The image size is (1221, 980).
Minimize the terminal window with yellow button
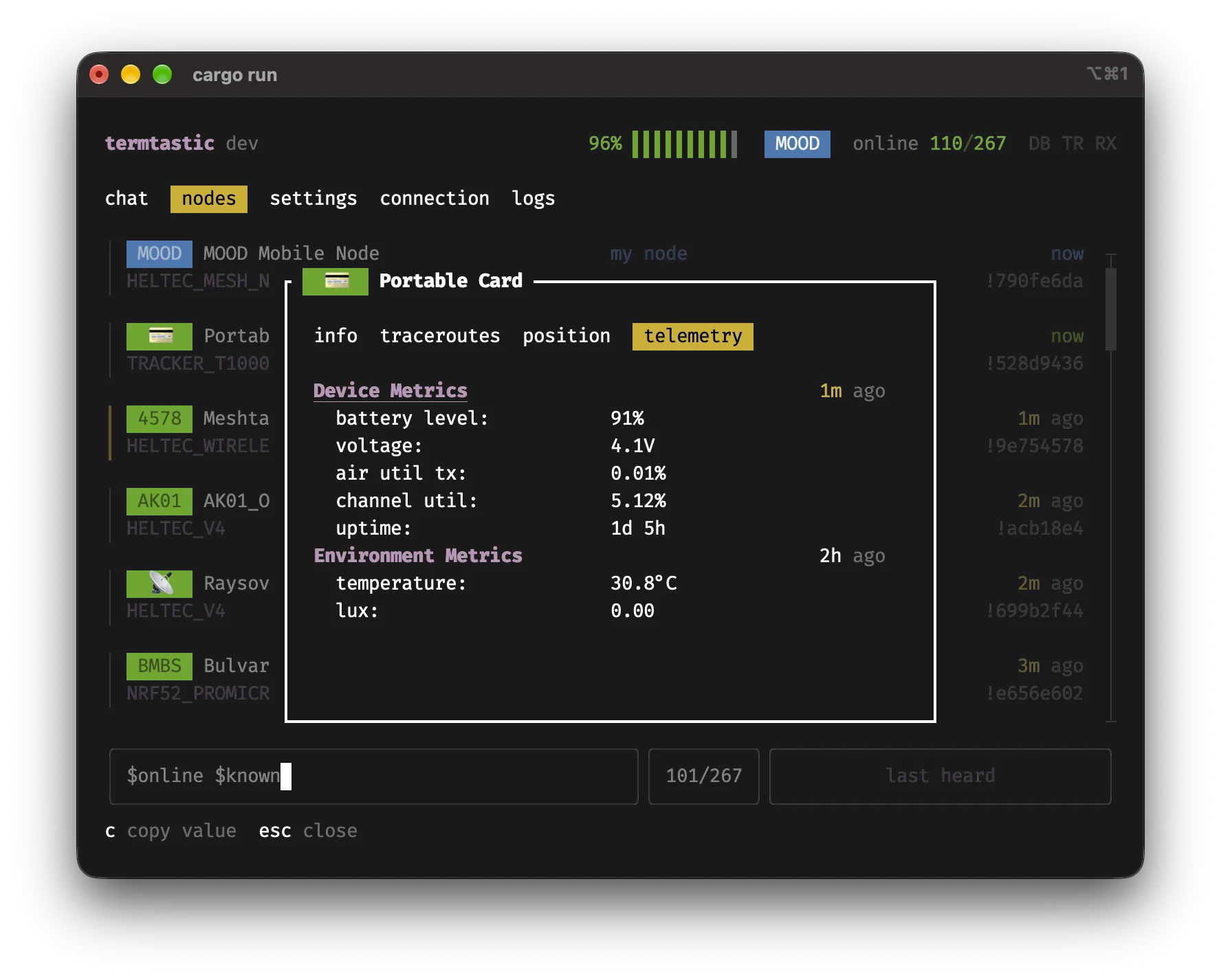[131, 74]
